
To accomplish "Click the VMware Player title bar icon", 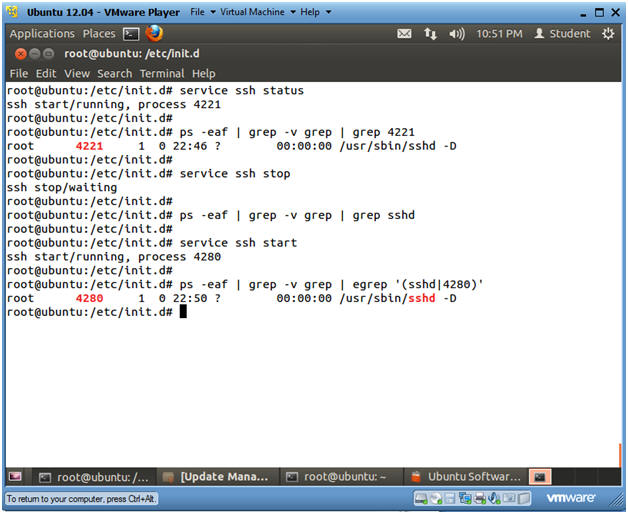I will pos(12,12).
